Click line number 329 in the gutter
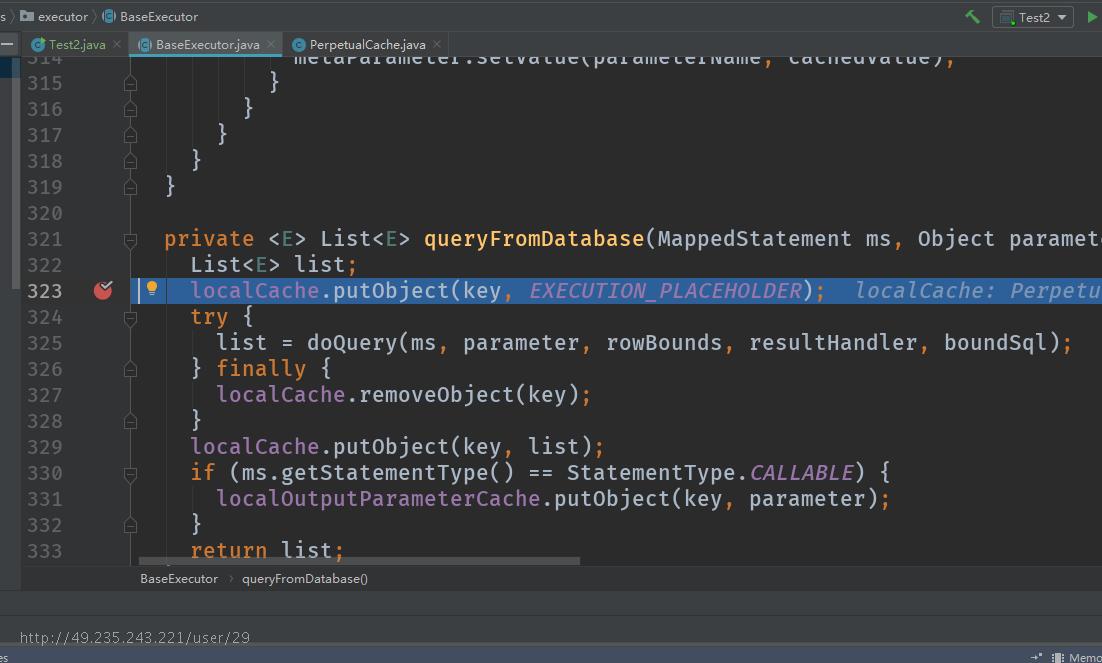The width and height of the screenshot is (1102, 663). click(x=45, y=447)
